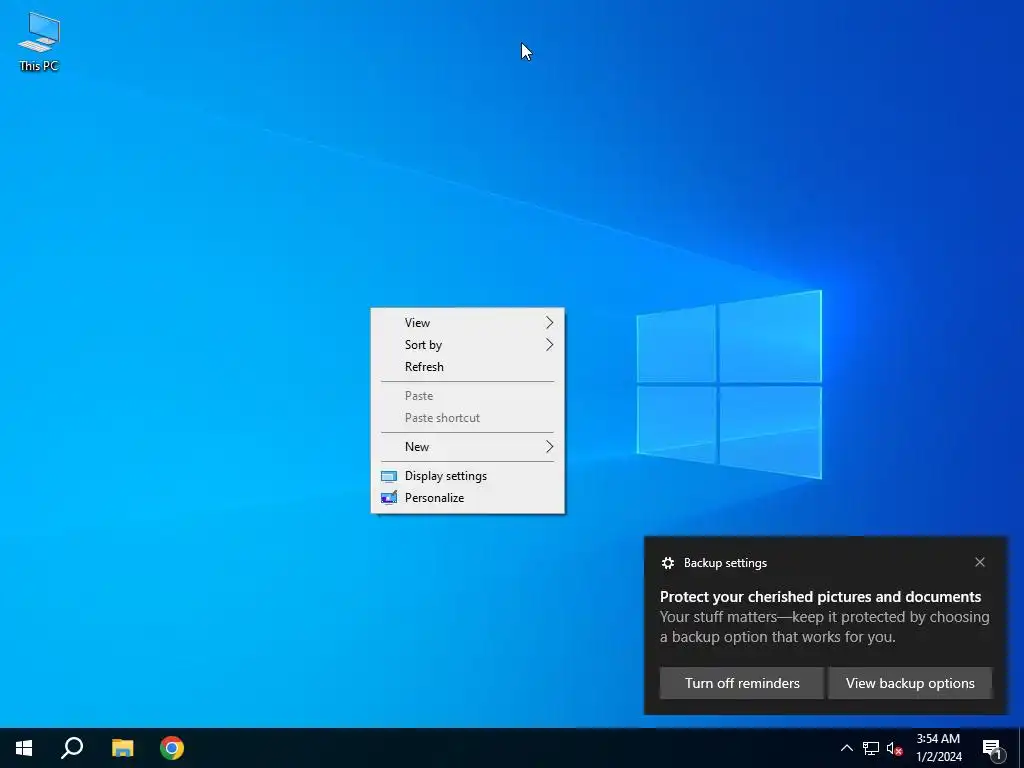Dismiss the Backup settings notification
This screenshot has height=768, width=1024.
pyautogui.click(x=980, y=562)
